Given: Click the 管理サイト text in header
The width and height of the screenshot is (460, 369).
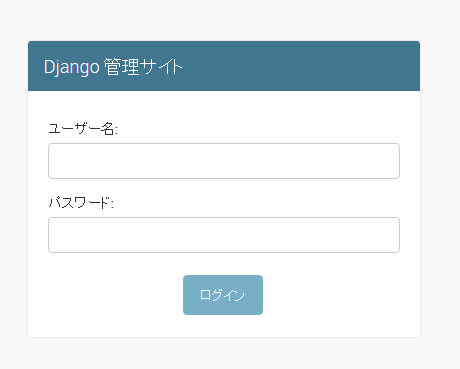Looking at the screenshot, I should point(143,67).
